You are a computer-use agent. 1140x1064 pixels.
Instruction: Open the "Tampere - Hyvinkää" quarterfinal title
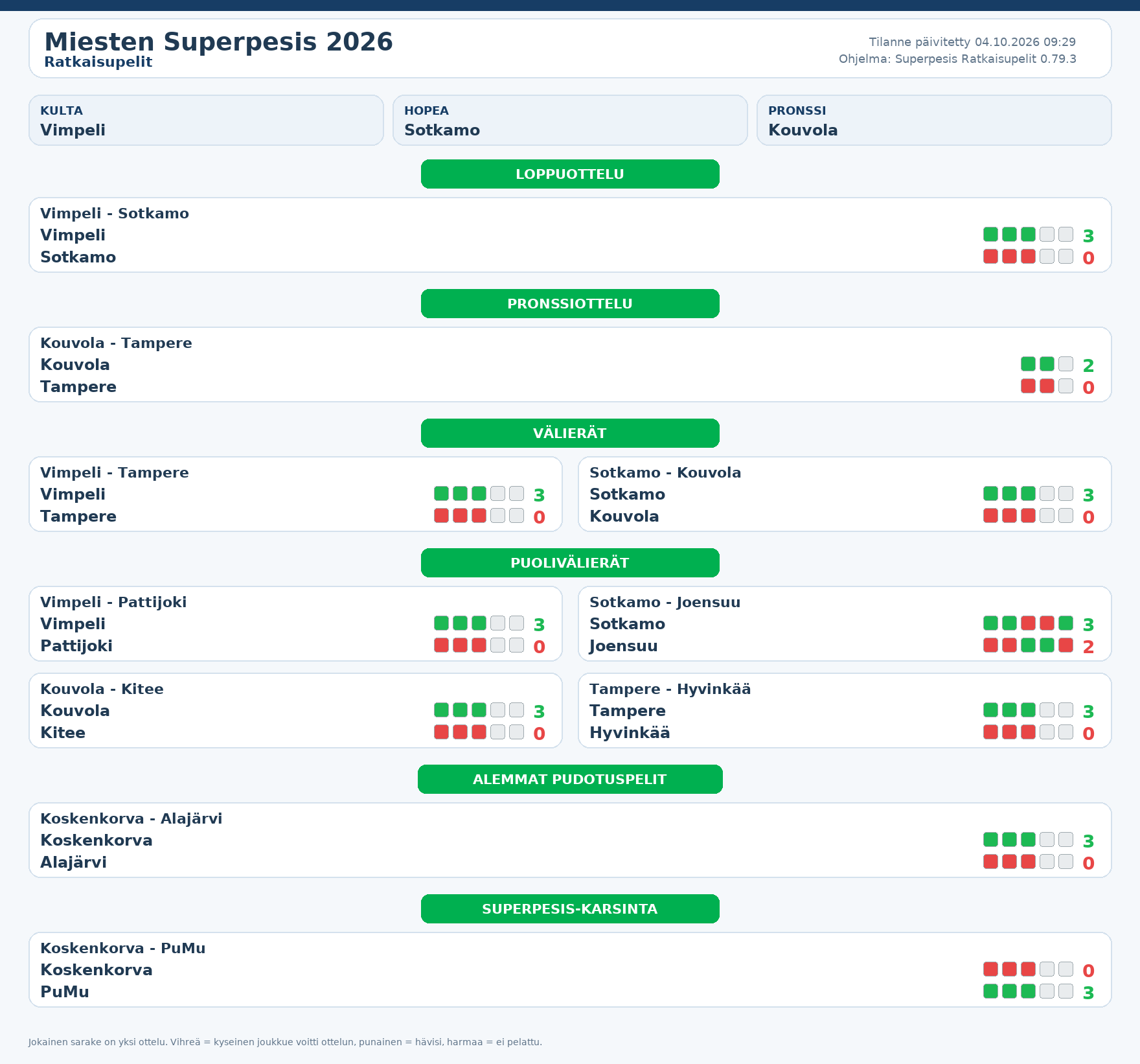(670, 689)
